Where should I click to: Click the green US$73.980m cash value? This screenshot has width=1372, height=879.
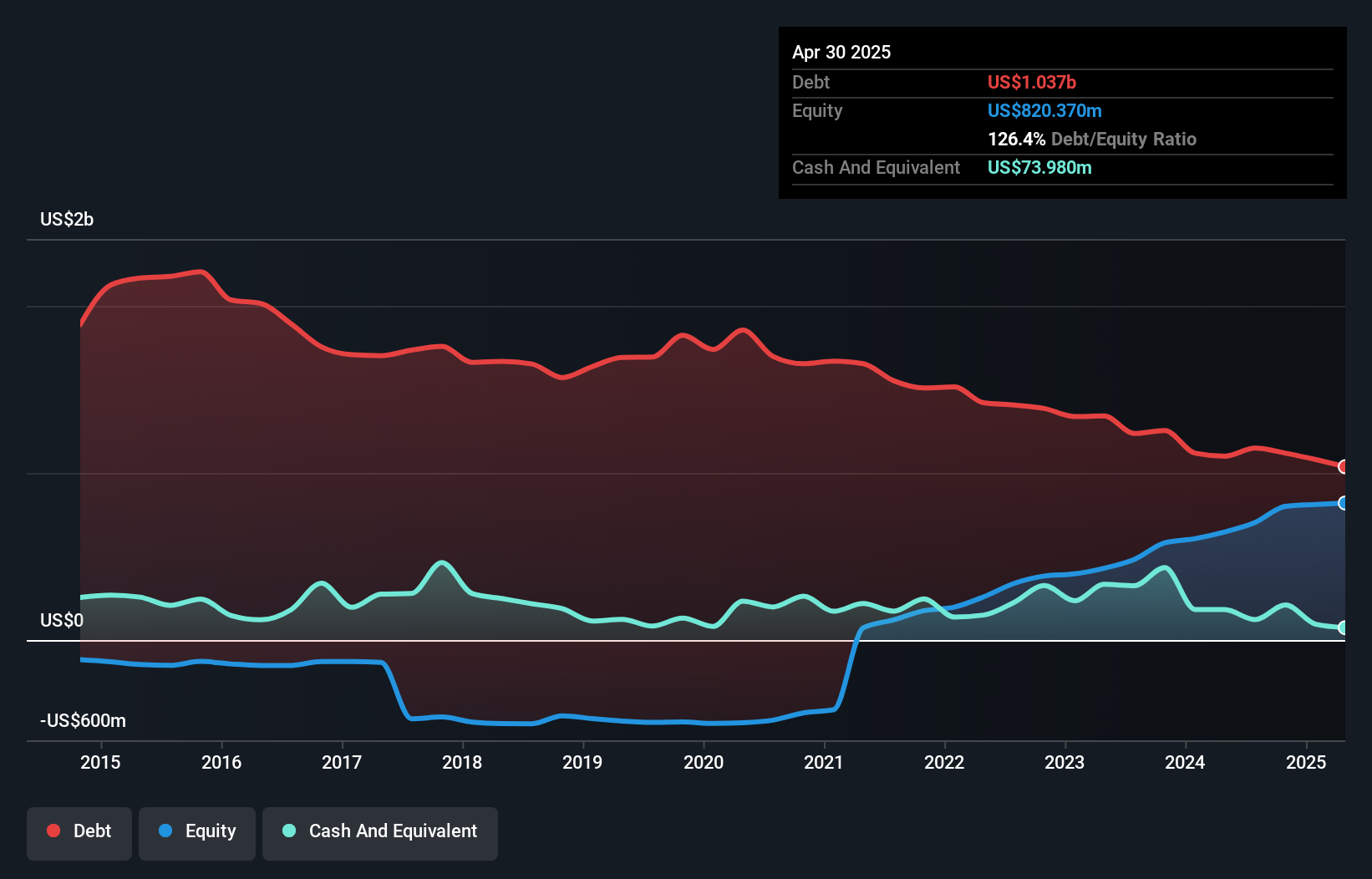point(1039,167)
